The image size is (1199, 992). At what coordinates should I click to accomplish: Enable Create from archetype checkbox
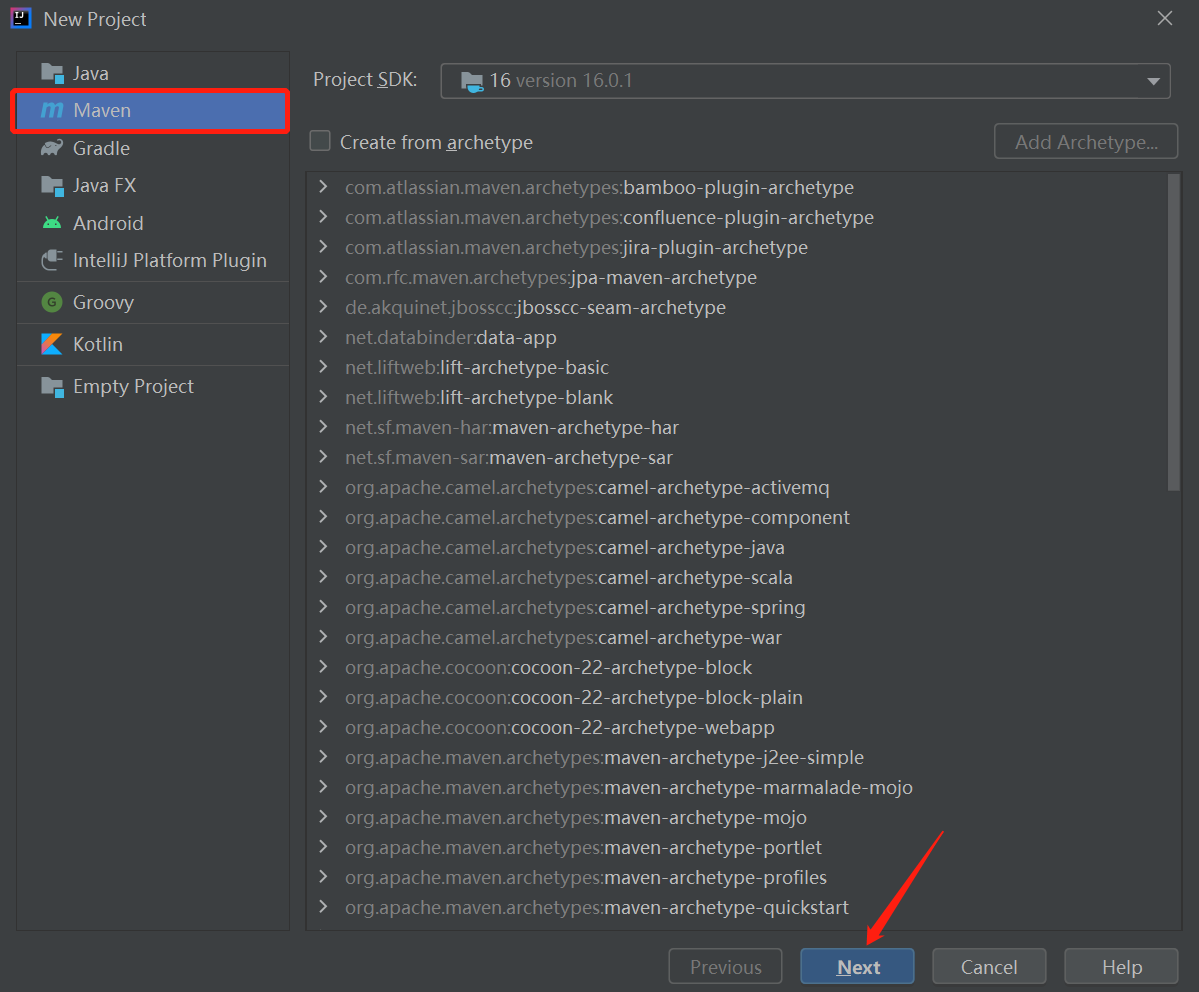[320, 141]
